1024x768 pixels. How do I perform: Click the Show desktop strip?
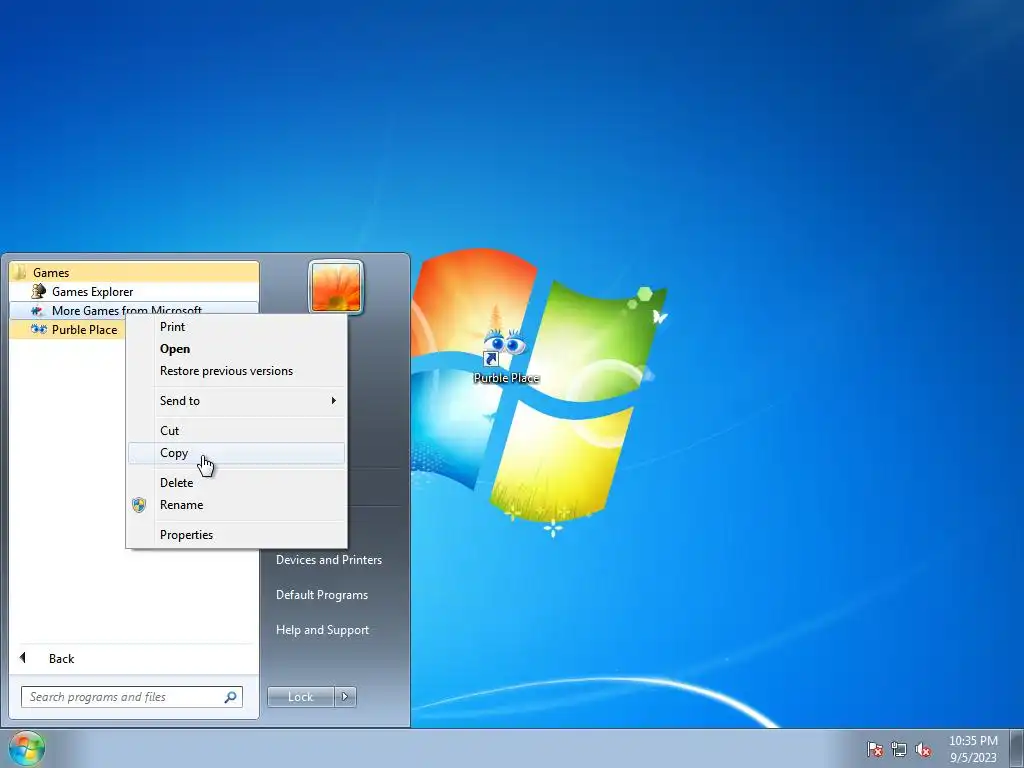click(1017, 748)
